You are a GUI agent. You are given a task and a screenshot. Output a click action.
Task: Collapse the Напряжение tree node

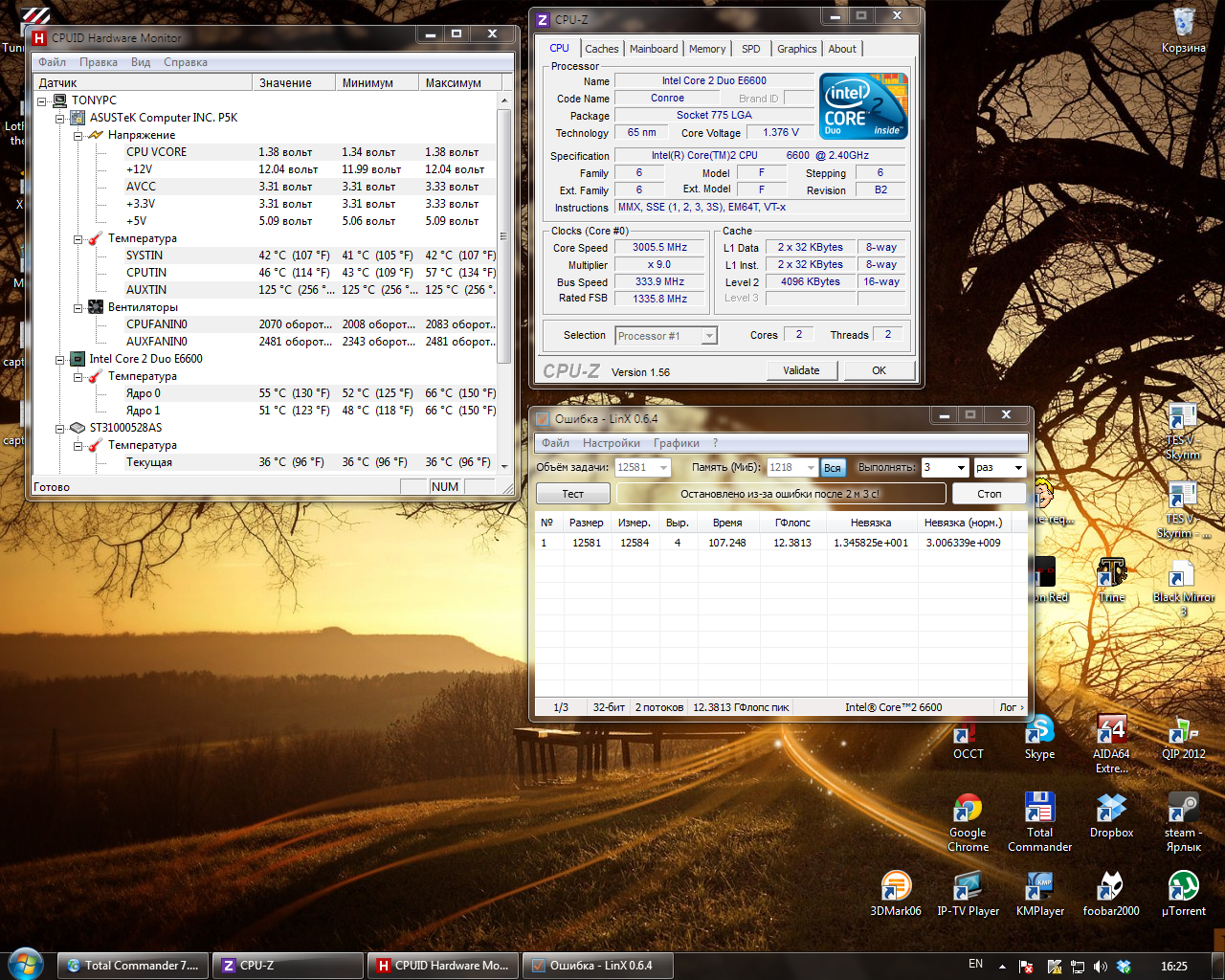[x=79, y=135]
